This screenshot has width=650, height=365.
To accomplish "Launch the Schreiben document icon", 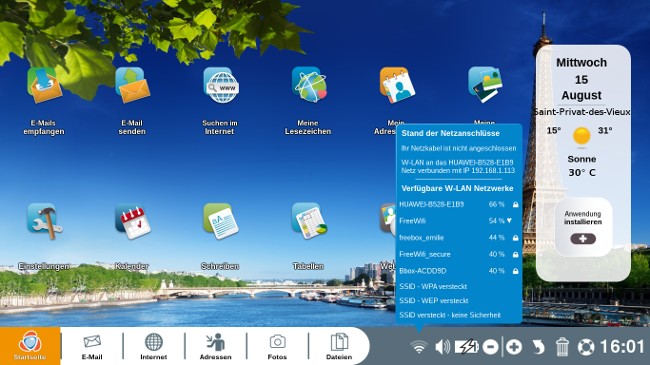I will [x=221, y=221].
